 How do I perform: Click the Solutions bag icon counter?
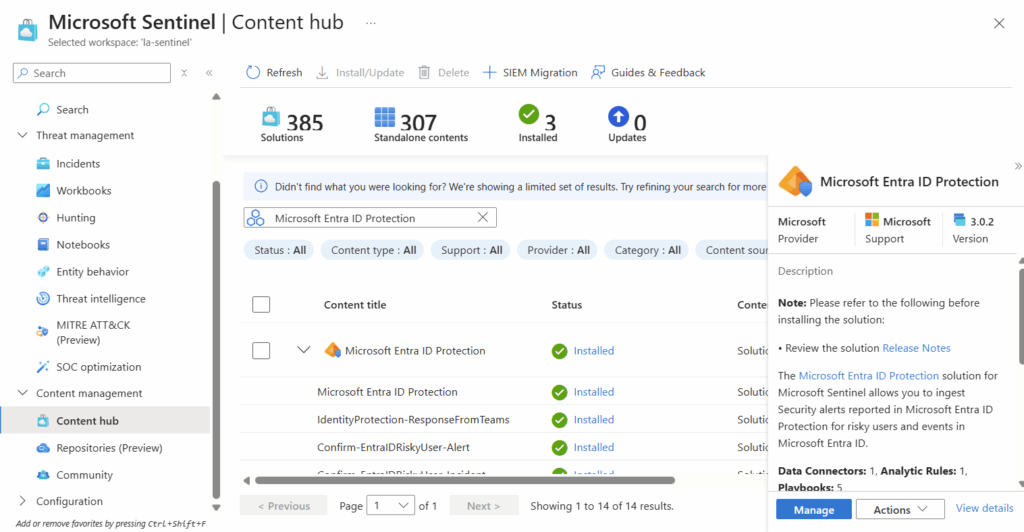[271, 117]
